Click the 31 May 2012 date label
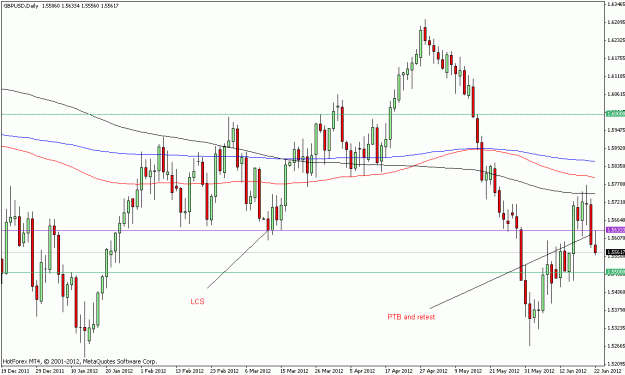 [x=538, y=371]
